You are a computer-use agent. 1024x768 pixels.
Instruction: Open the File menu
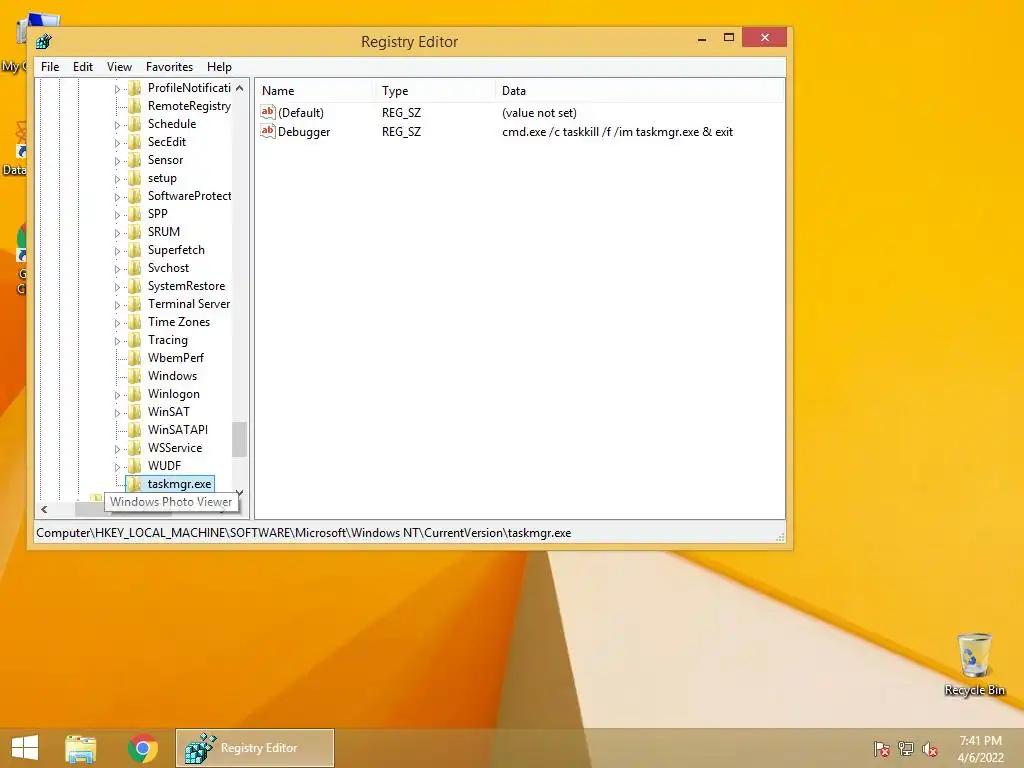coord(50,67)
